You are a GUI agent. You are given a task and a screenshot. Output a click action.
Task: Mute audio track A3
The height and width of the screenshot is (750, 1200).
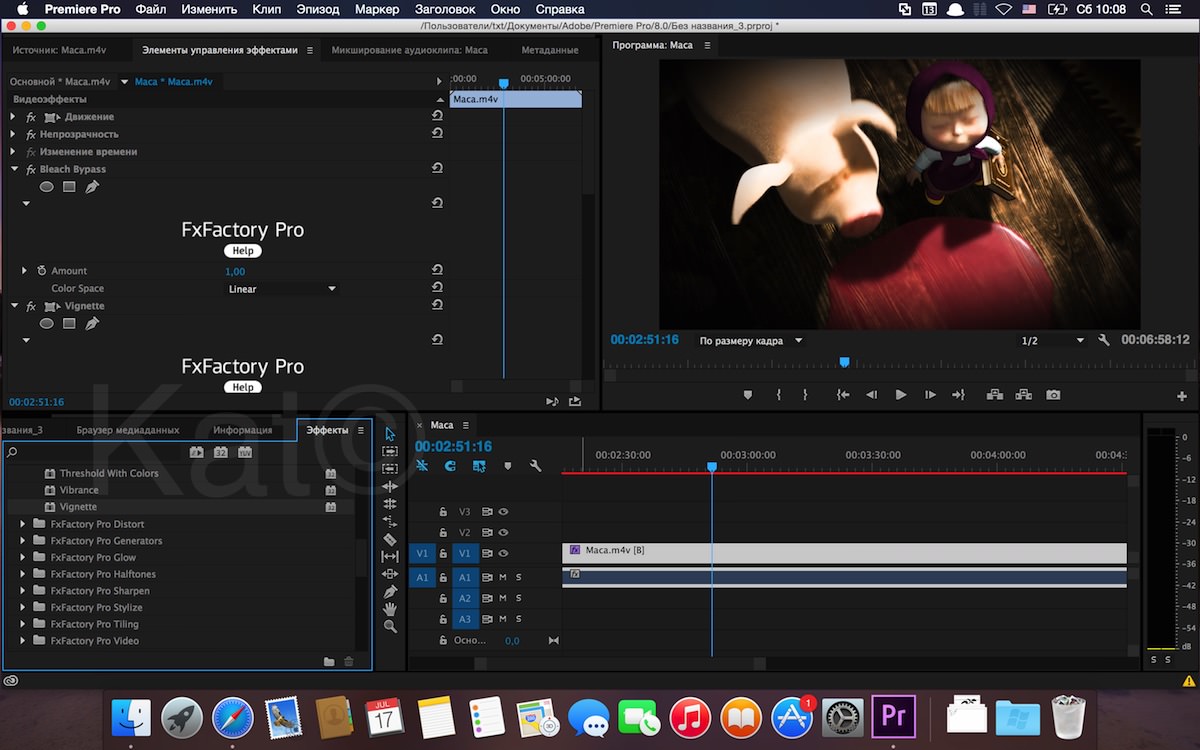503,619
